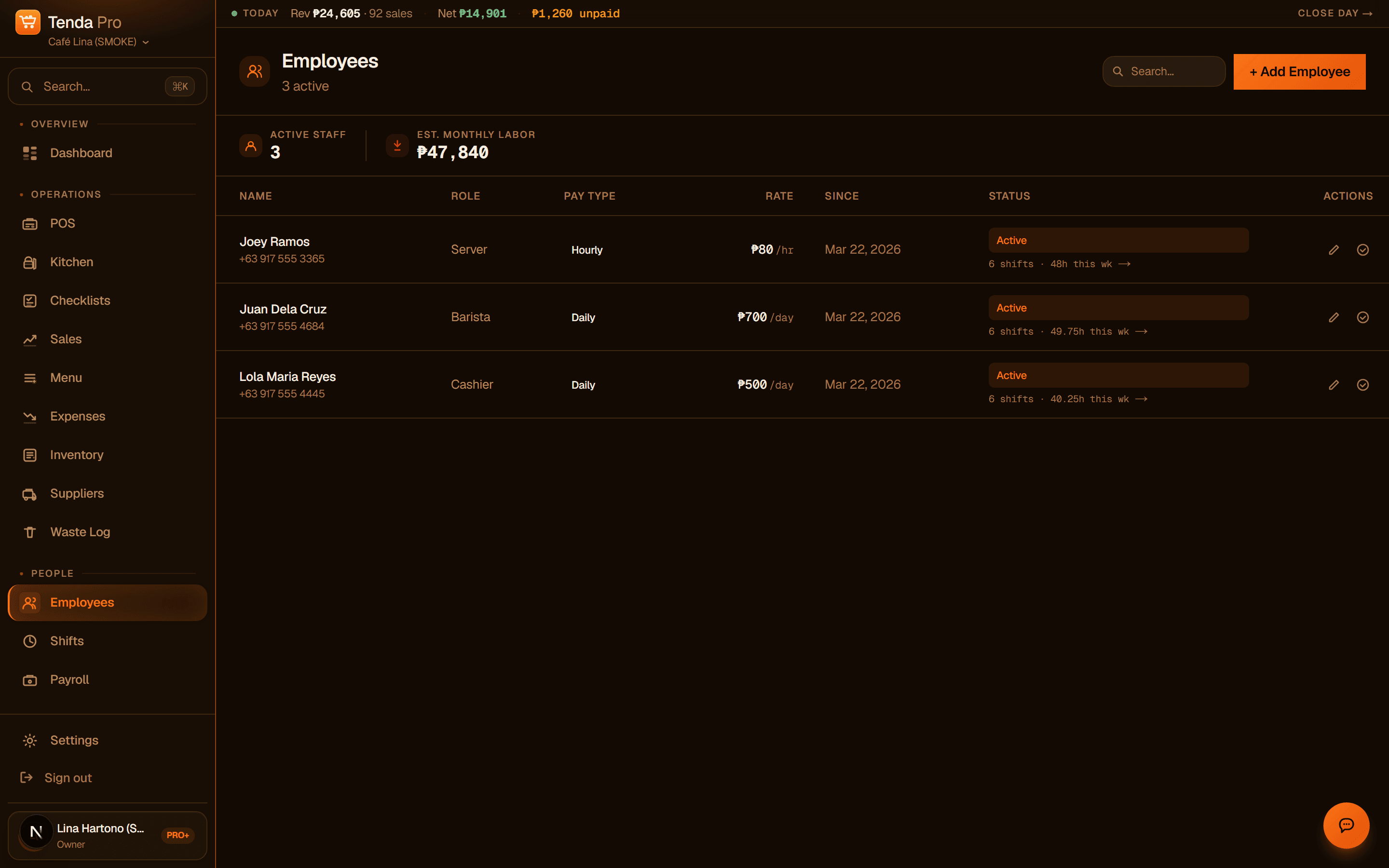
Task: Click the check-circle icon for Joey Ramos
Action: pyautogui.click(x=1362, y=250)
